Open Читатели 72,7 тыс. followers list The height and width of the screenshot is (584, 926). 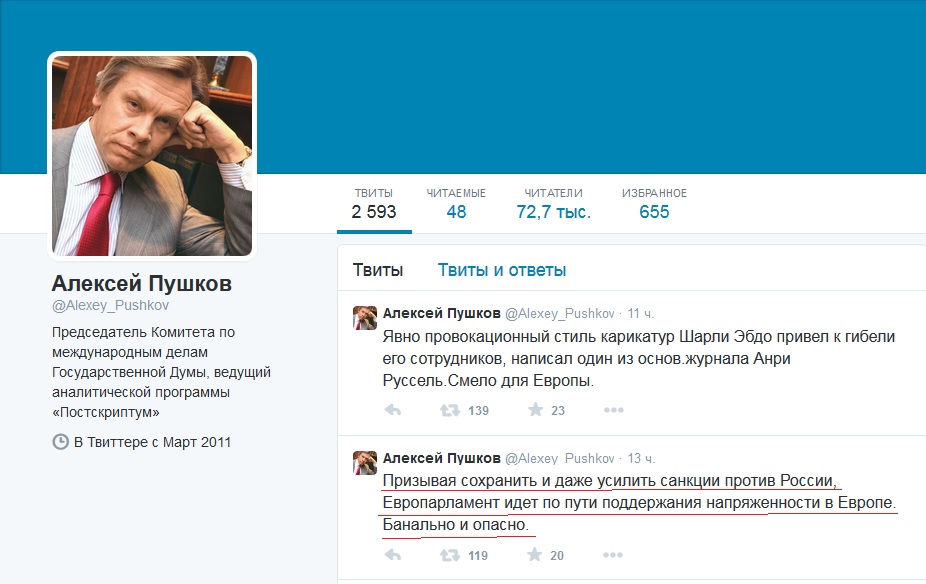tap(553, 204)
